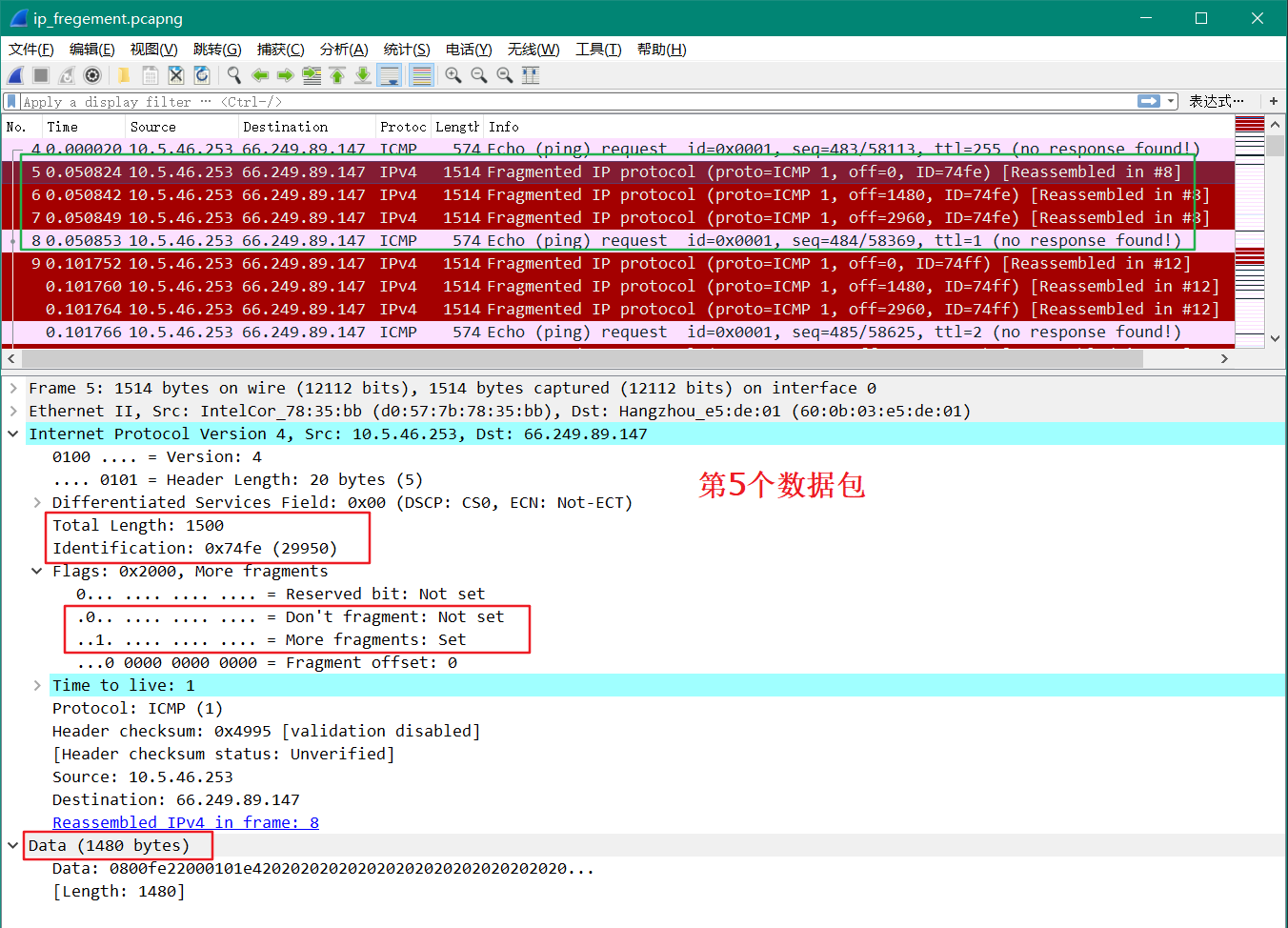This screenshot has width=1288, height=928.
Task: Go forward to the next packet via the right arrow
Action: (x=285, y=75)
